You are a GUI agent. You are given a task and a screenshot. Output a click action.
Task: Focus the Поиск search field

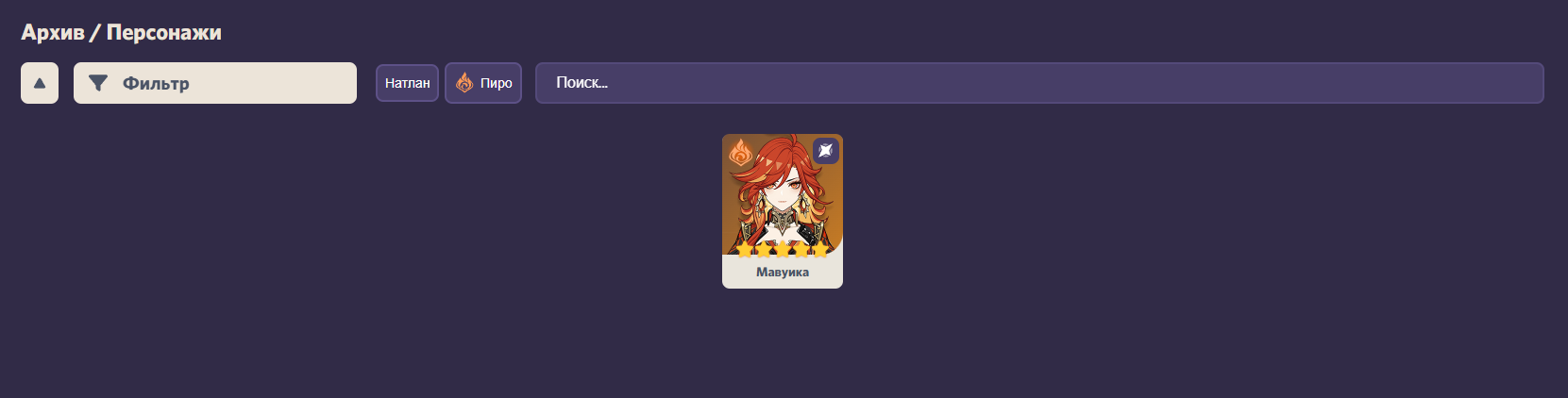[x=1039, y=83]
